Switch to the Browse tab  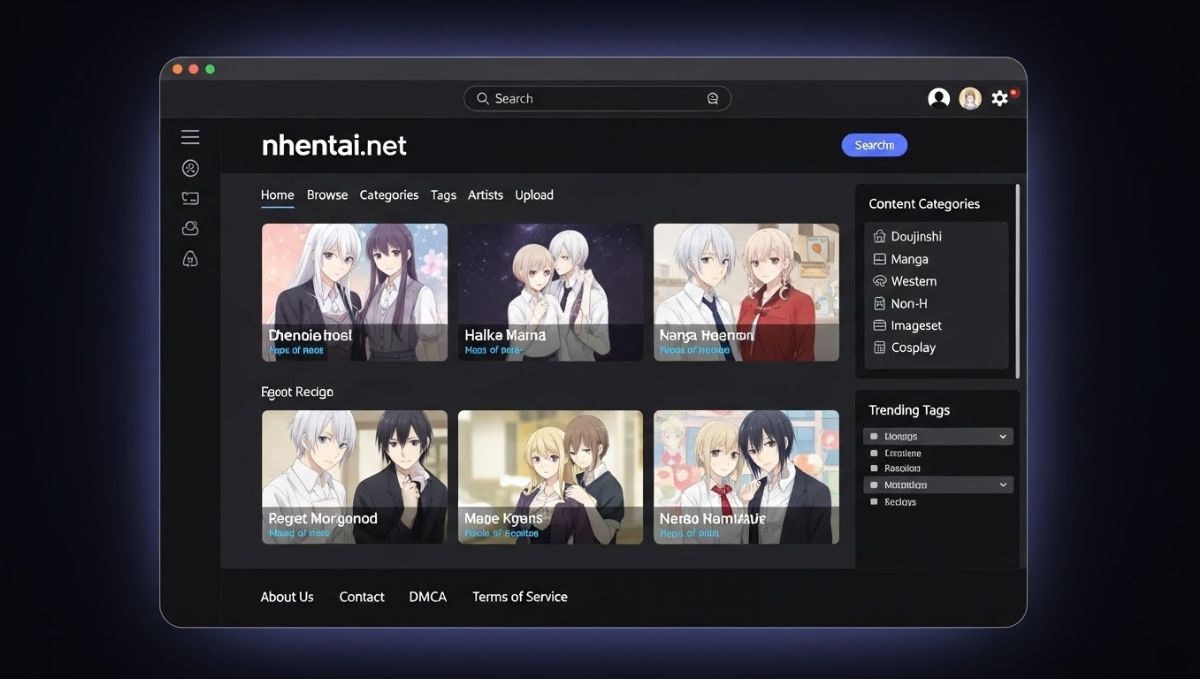coord(327,195)
